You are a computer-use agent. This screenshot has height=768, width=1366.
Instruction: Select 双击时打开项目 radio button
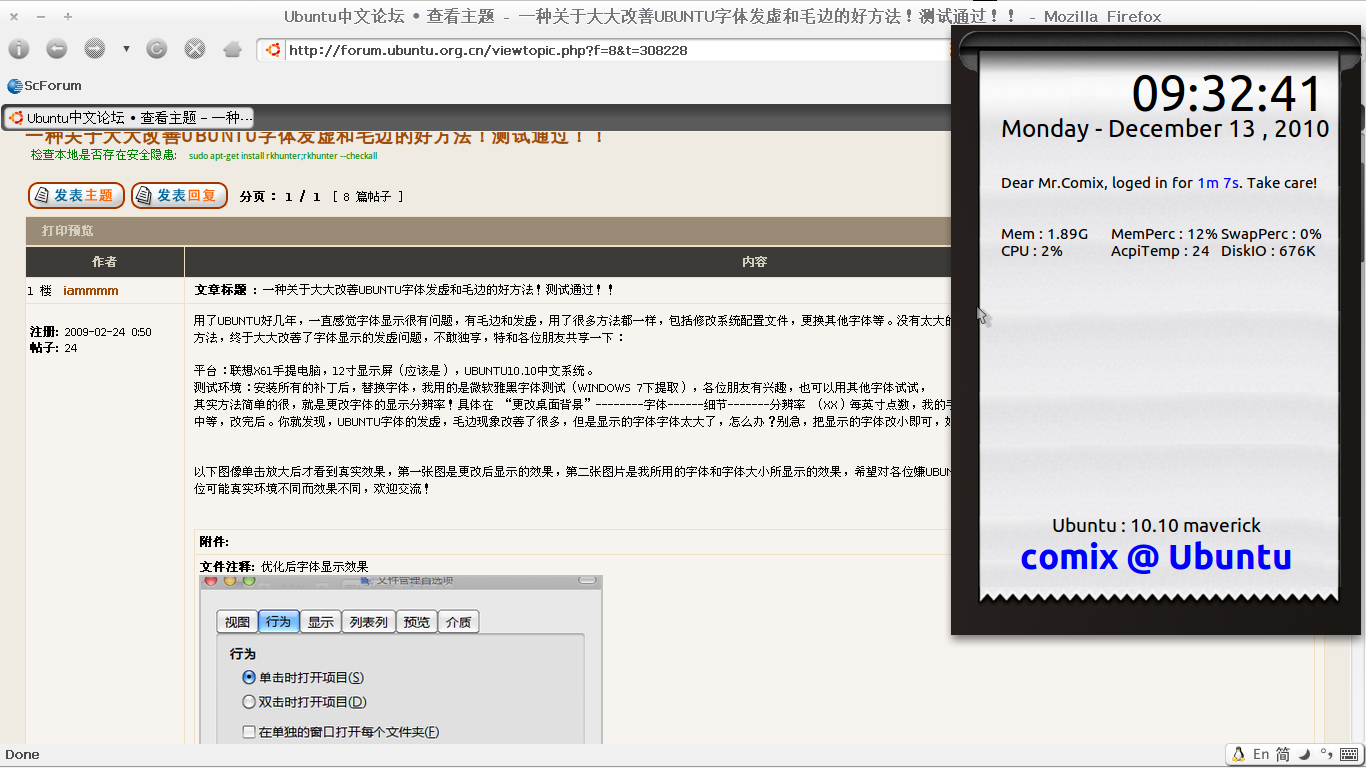pos(249,702)
